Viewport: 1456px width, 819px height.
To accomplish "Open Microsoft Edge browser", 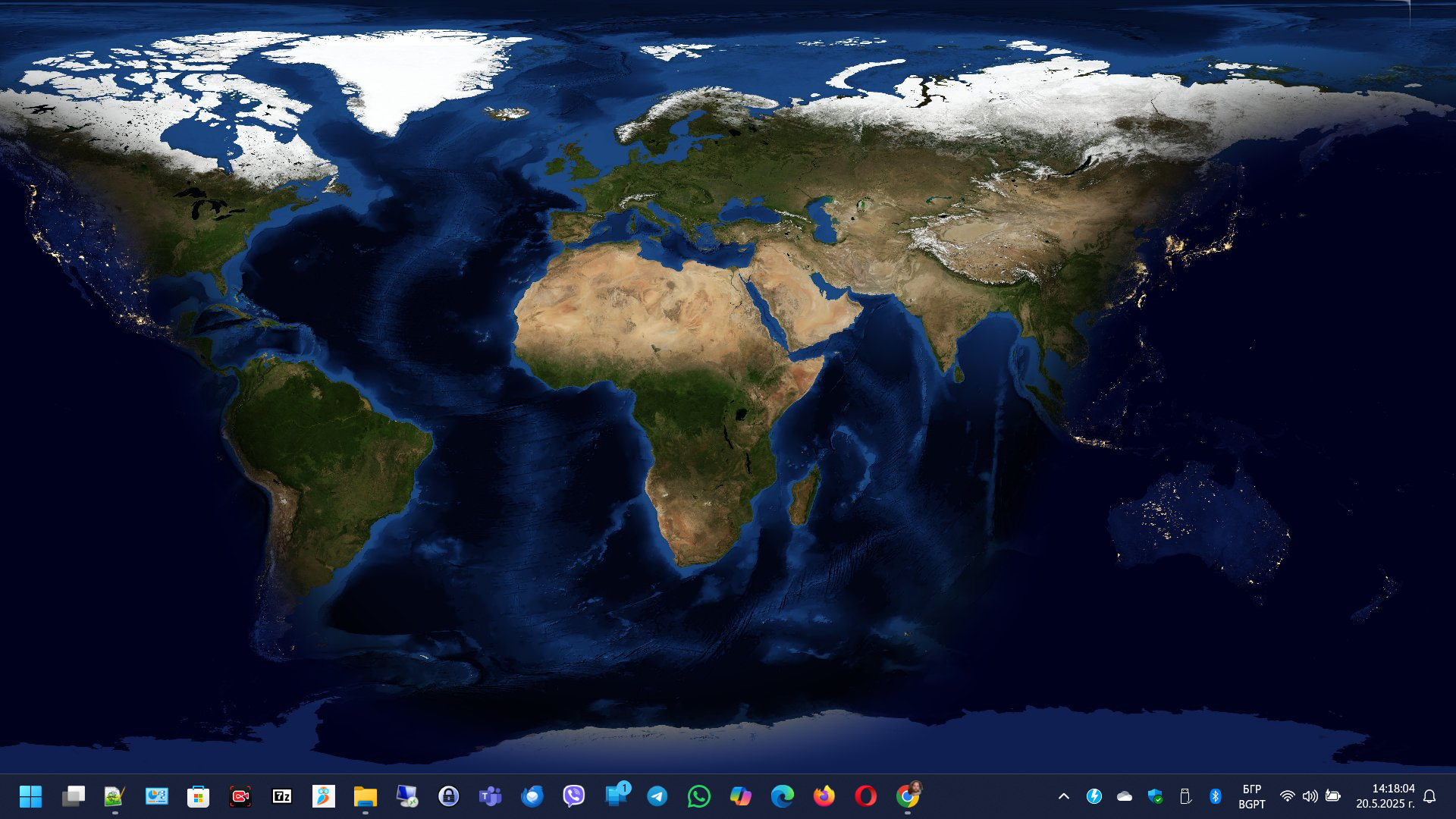I will coord(782,796).
